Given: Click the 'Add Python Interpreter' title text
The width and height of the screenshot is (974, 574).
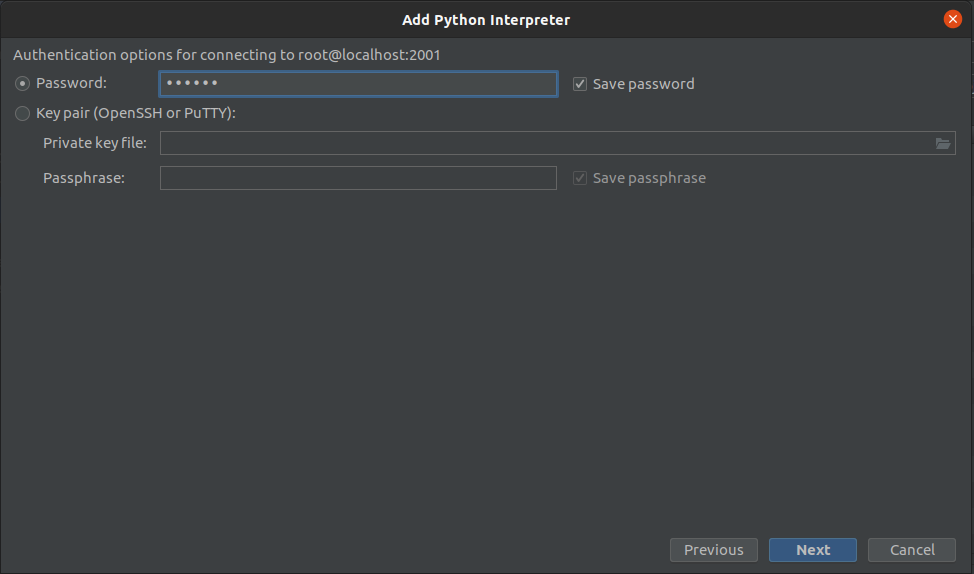Looking at the screenshot, I should coord(486,20).
